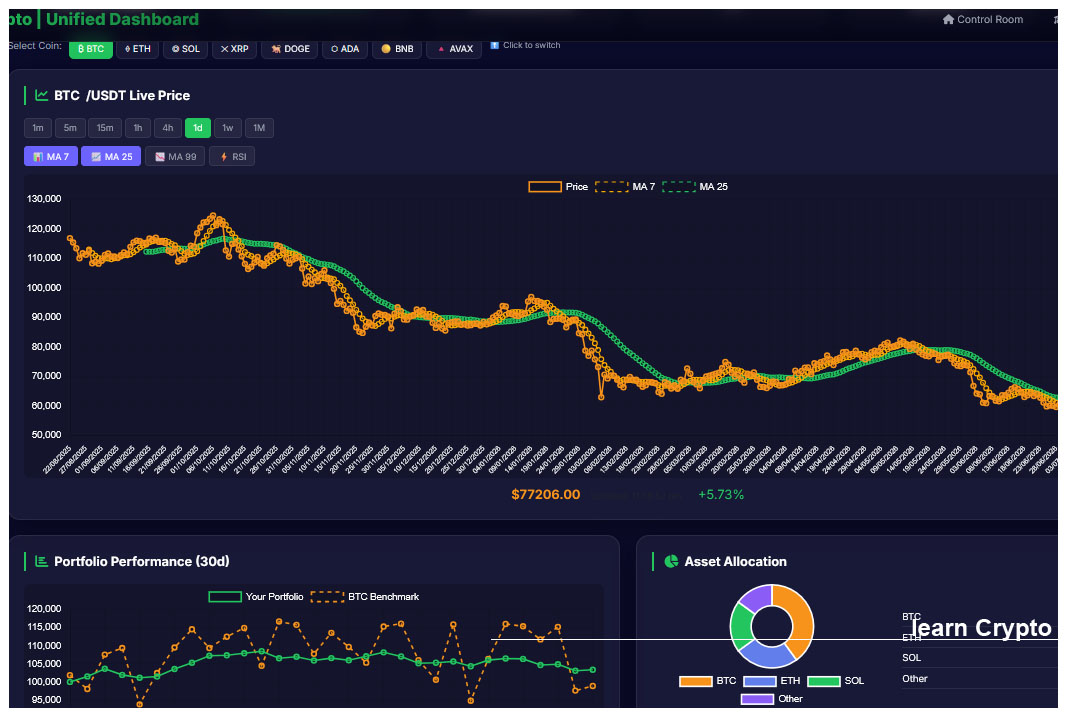Click the Unified Dashboard title
The width and height of the screenshot is (1067, 718).
[122, 19]
